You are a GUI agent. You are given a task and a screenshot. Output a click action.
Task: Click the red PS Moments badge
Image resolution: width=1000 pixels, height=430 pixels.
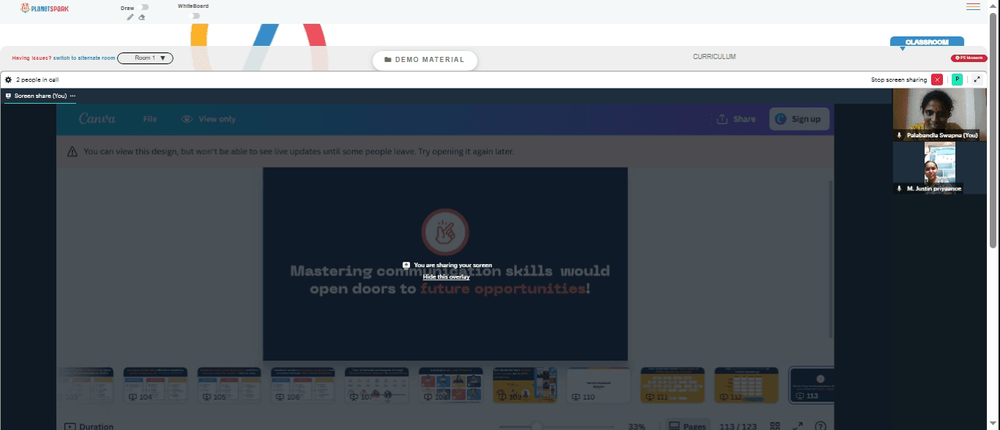[969, 58]
